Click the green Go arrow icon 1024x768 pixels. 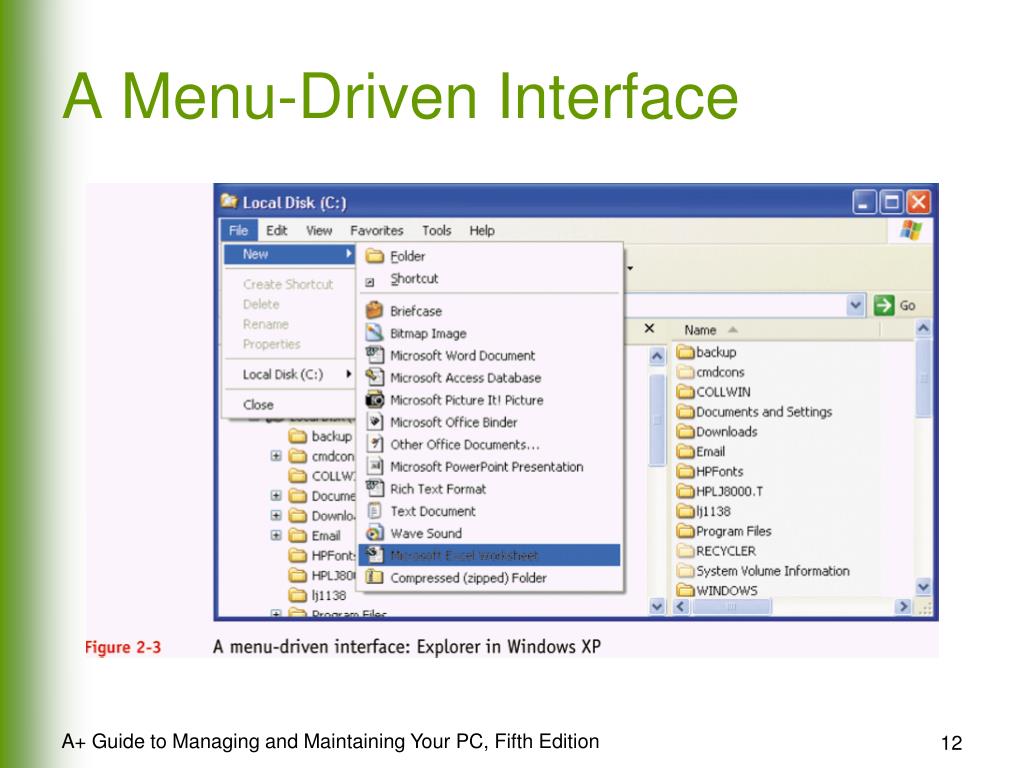(x=884, y=305)
